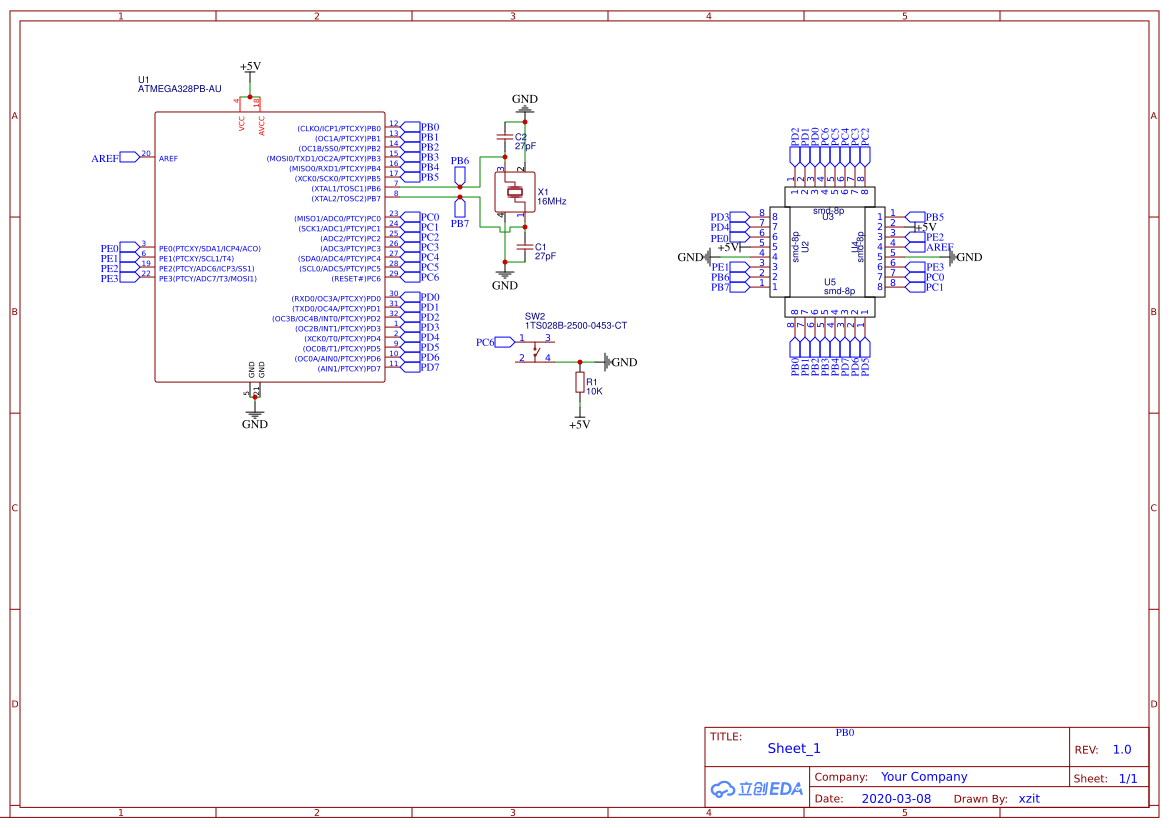Viewport: 1169px width, 828px height.
Task: Click the U4 designator on right connector
Action: point(855,246)
